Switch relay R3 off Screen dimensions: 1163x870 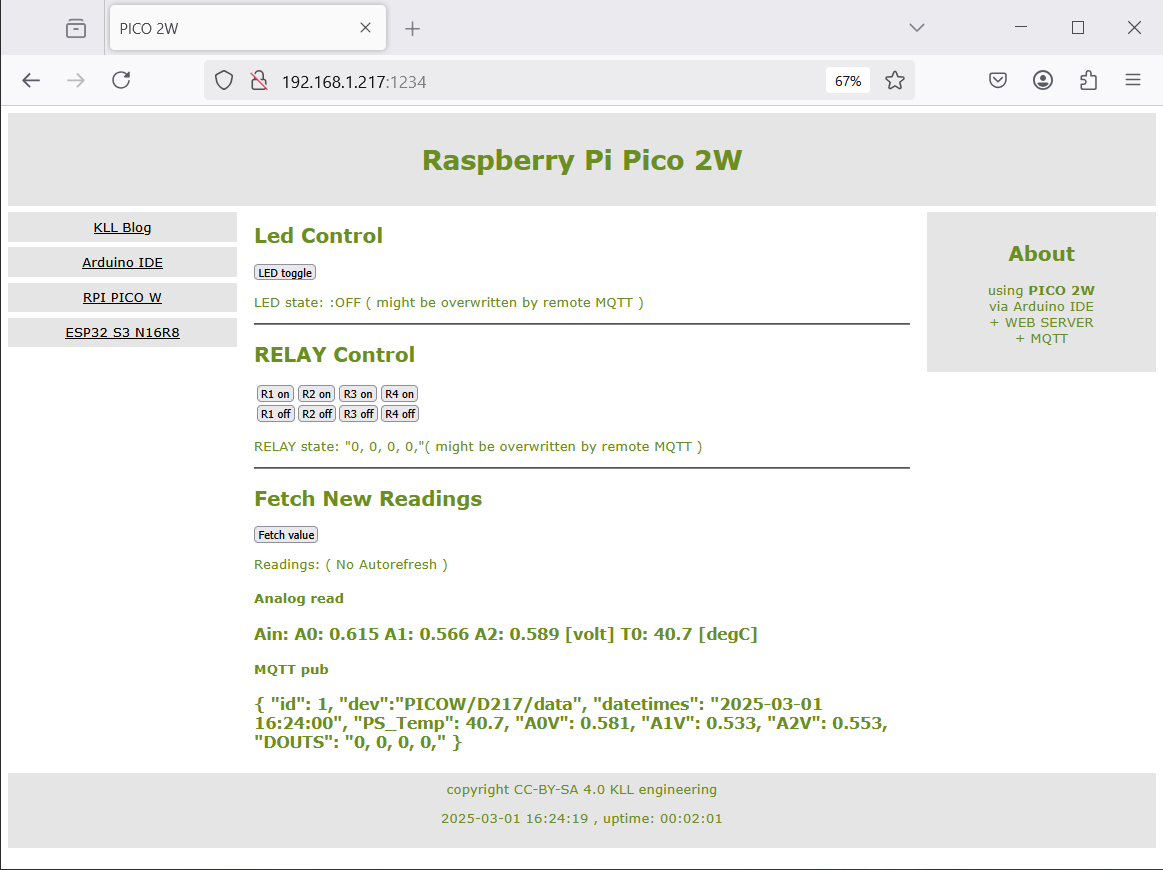358,414
